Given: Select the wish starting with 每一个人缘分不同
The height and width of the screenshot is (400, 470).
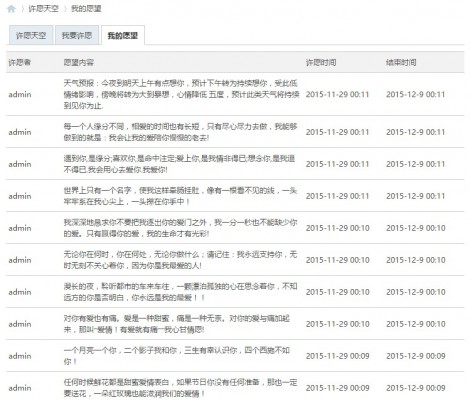Looking at the screenshot, I should [x=180, y=132].
